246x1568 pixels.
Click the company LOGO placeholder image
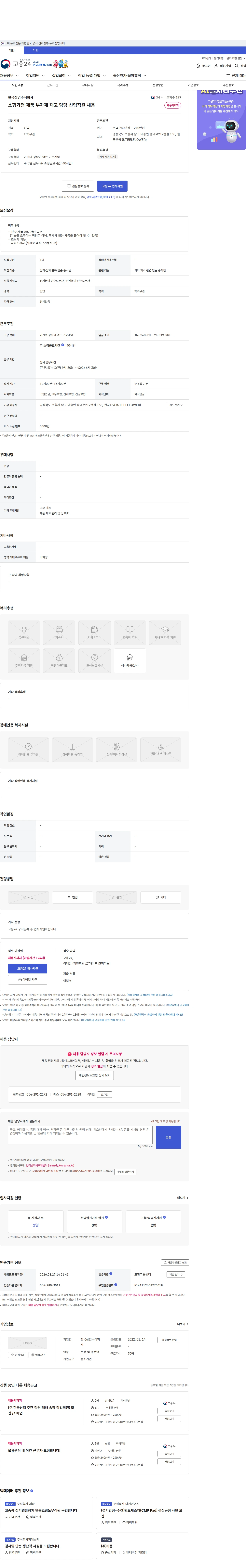[x=27, y=1343]
